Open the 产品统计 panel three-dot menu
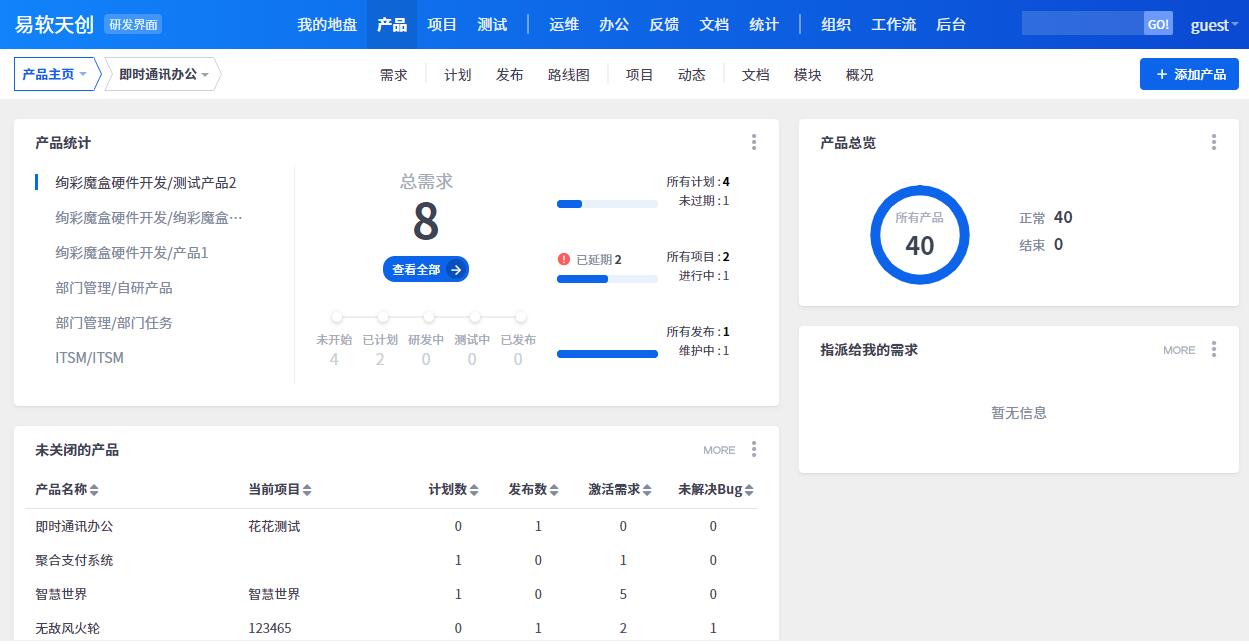 click(x=754, y=143)
